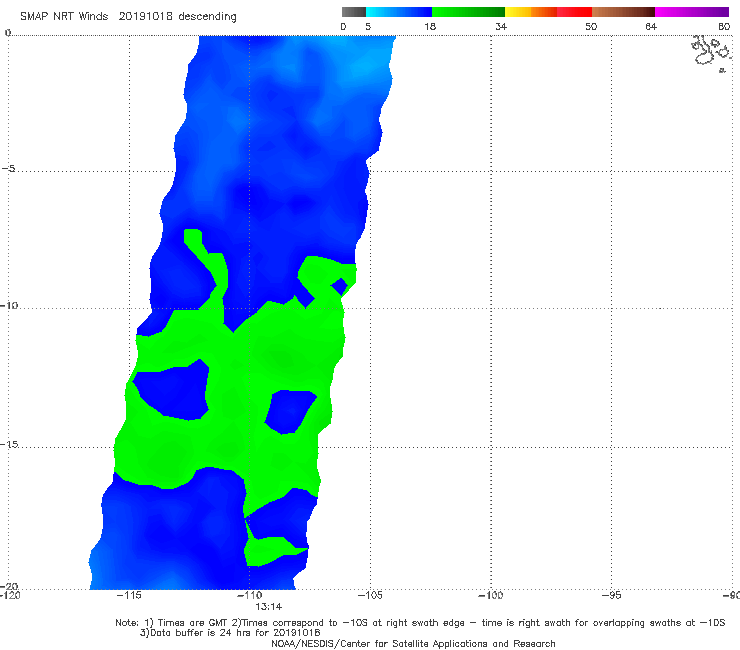Click the swath time stamp '13:14'
Screen dimensions: 740x650
point(269,607)
